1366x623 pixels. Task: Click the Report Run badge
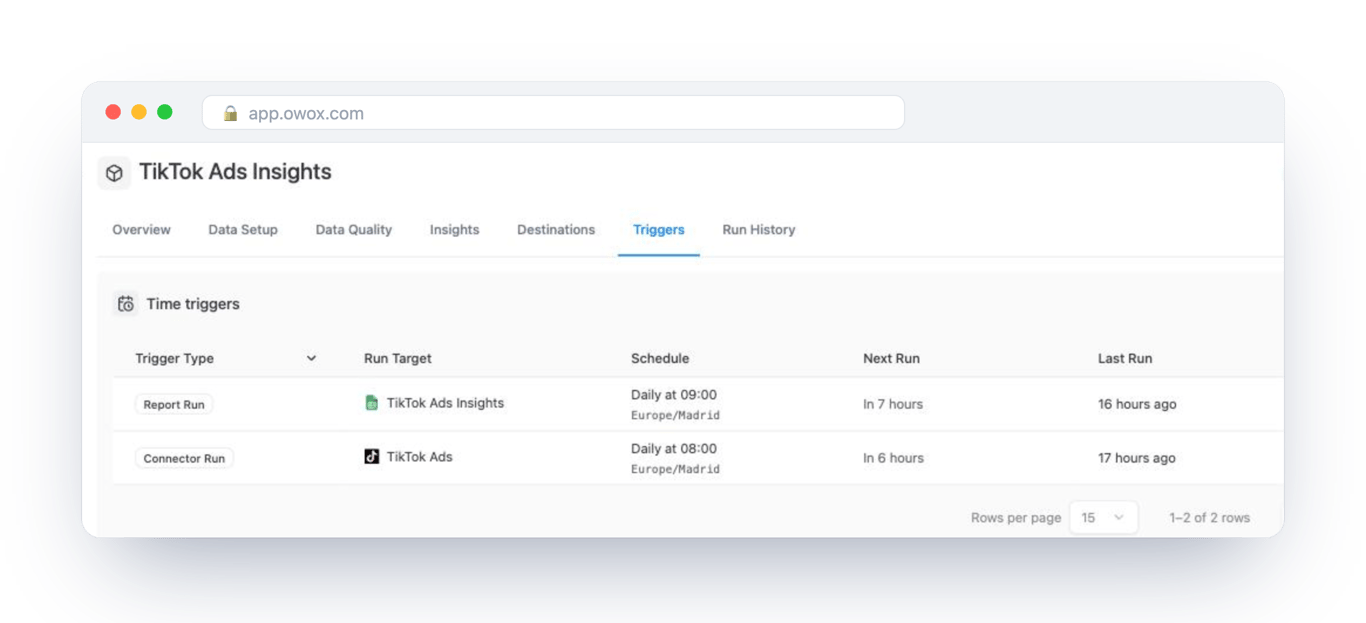pos(174,405)
